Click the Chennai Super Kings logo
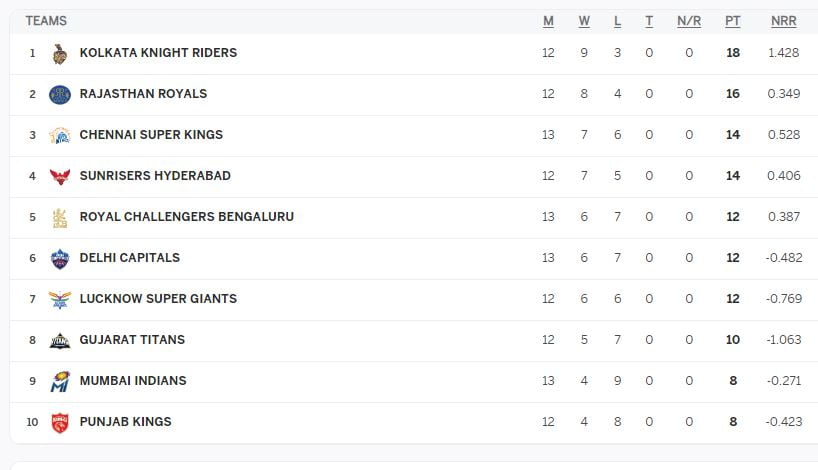The image size is (818, 470). tap(60, 135)
